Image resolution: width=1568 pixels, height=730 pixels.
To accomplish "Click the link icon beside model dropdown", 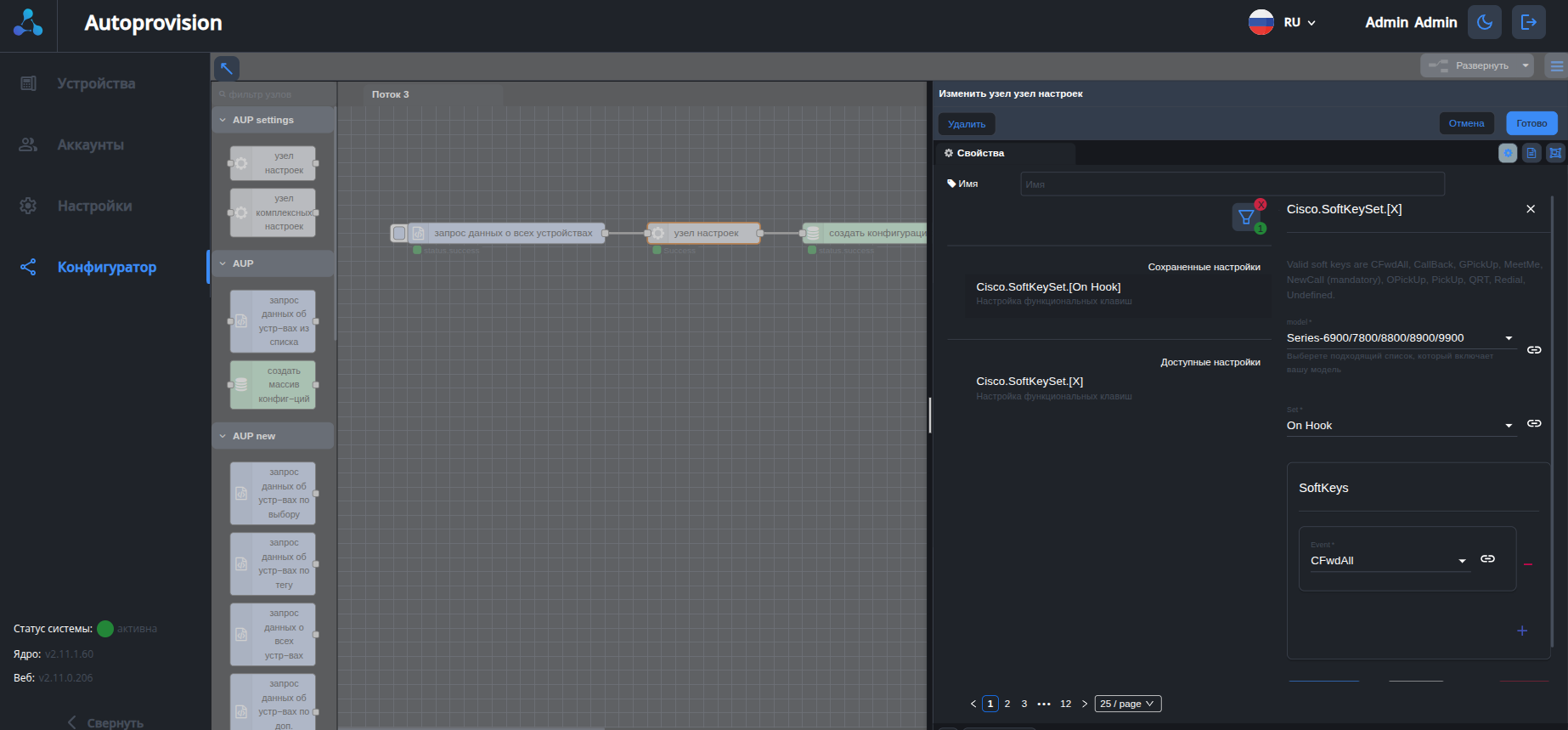I will 1534,350.
